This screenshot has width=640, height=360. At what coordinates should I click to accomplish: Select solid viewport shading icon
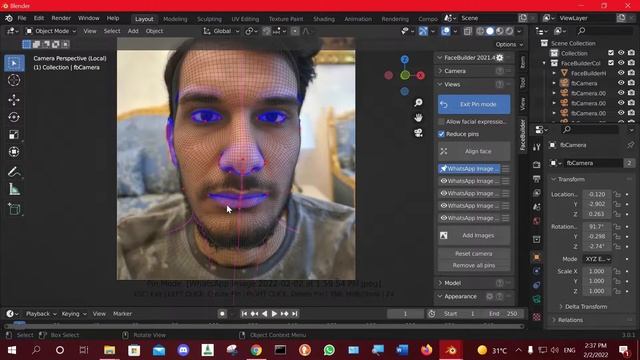tap(490, 31)
